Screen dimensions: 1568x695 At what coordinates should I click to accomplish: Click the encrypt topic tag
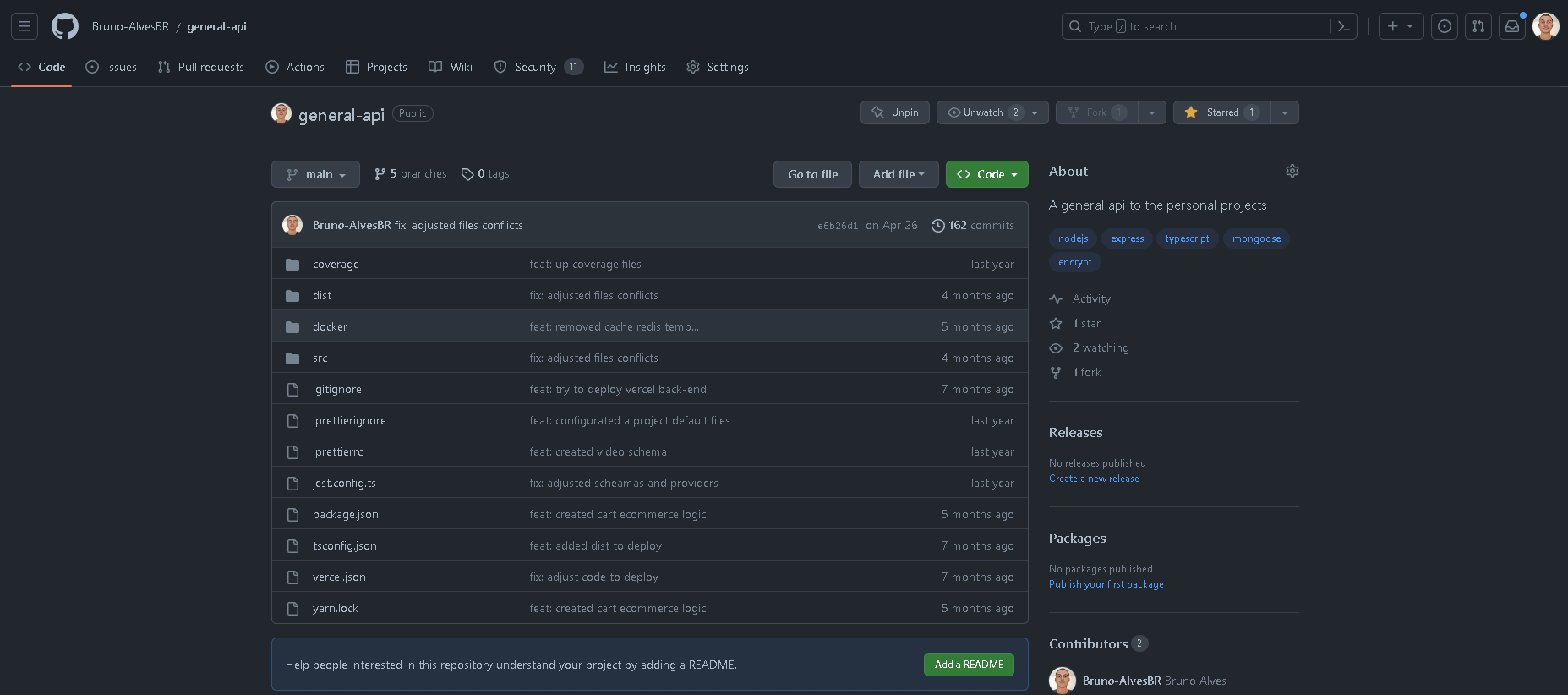tap(1074, 262)
